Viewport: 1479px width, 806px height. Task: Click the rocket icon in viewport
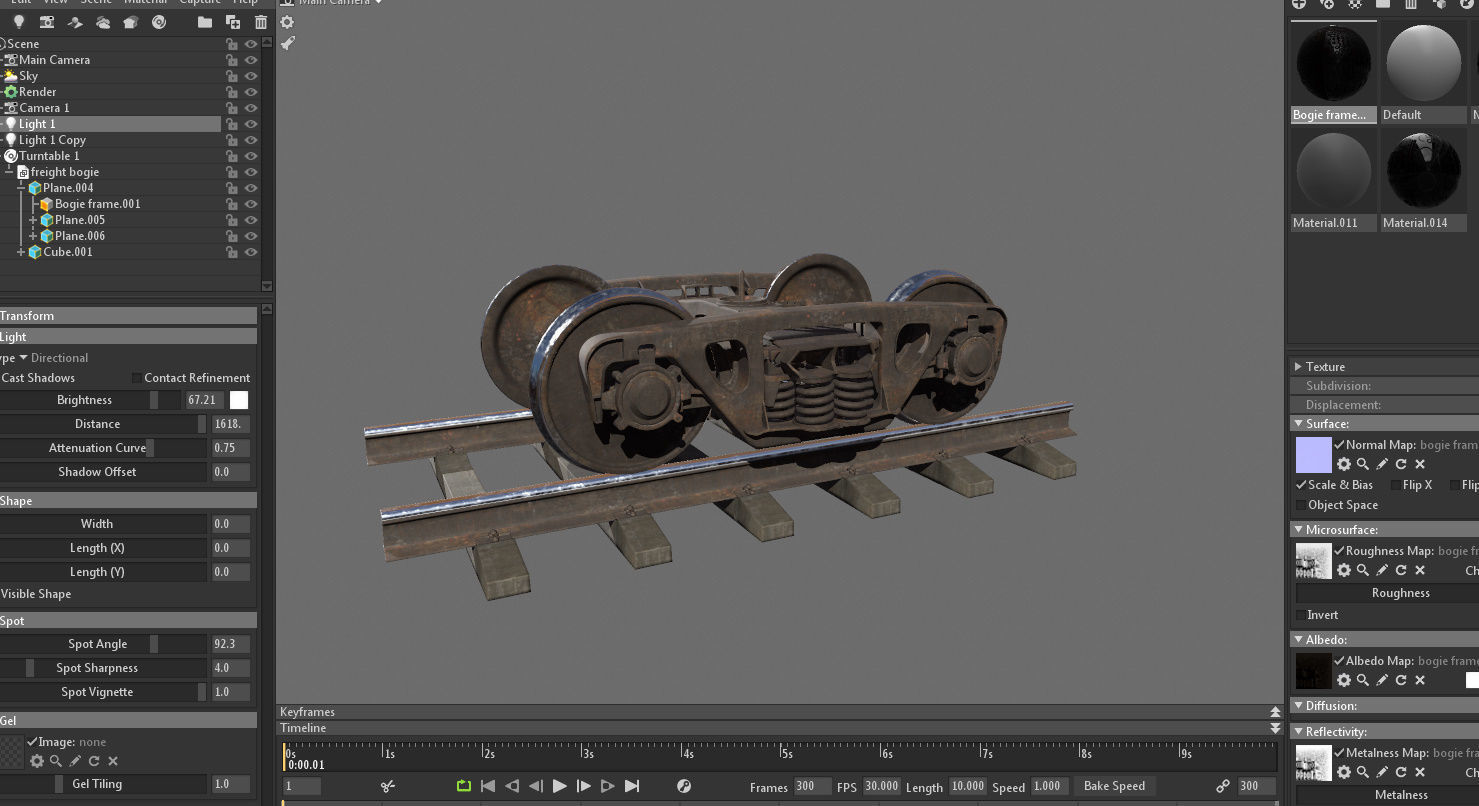tap(287, 43)
